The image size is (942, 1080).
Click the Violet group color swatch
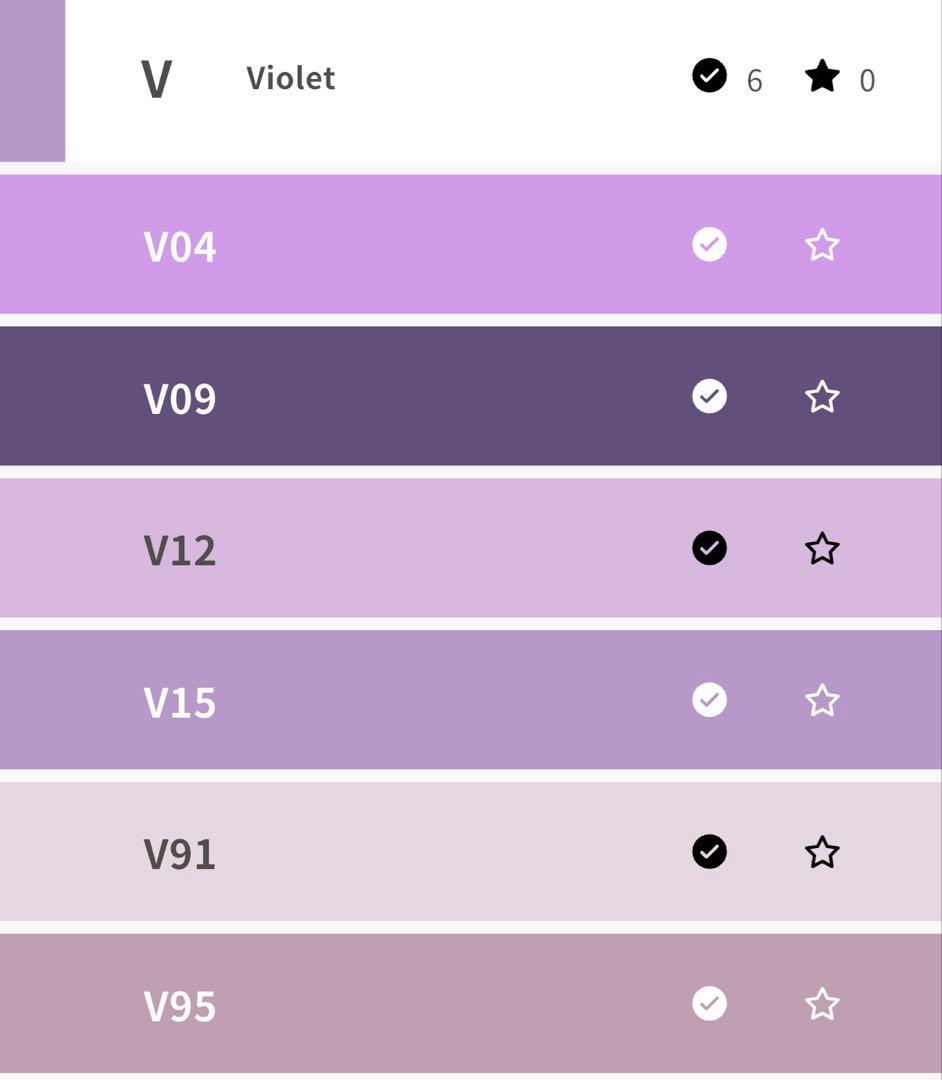[32, 80]
